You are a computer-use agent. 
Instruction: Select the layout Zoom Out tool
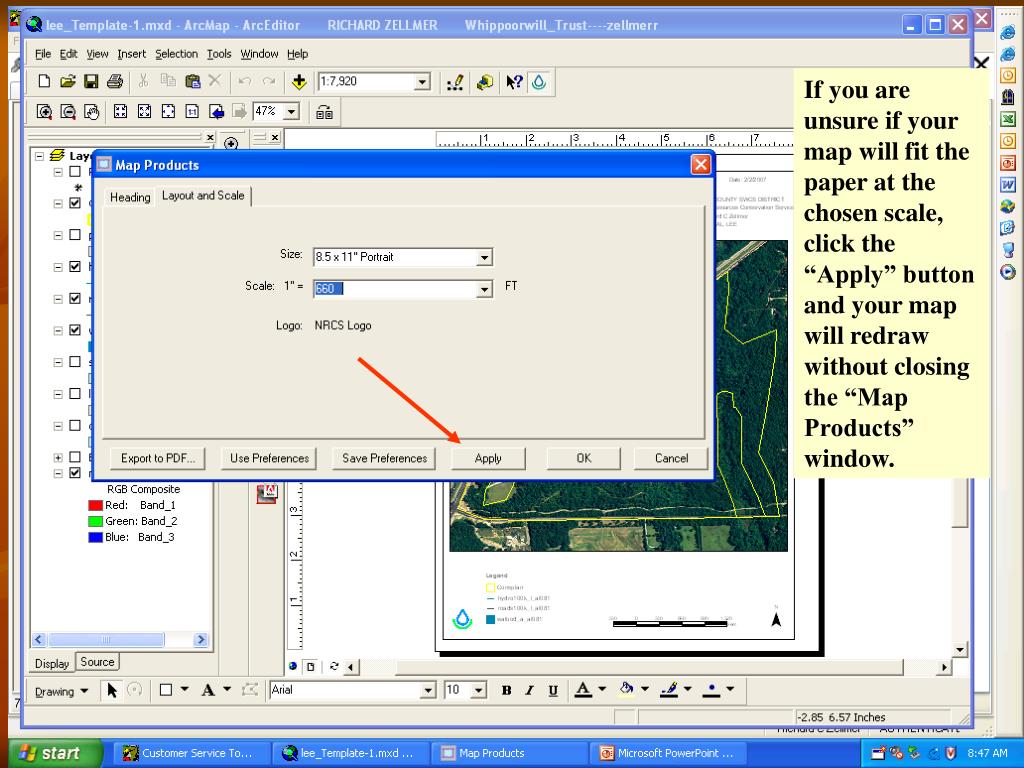68,112
